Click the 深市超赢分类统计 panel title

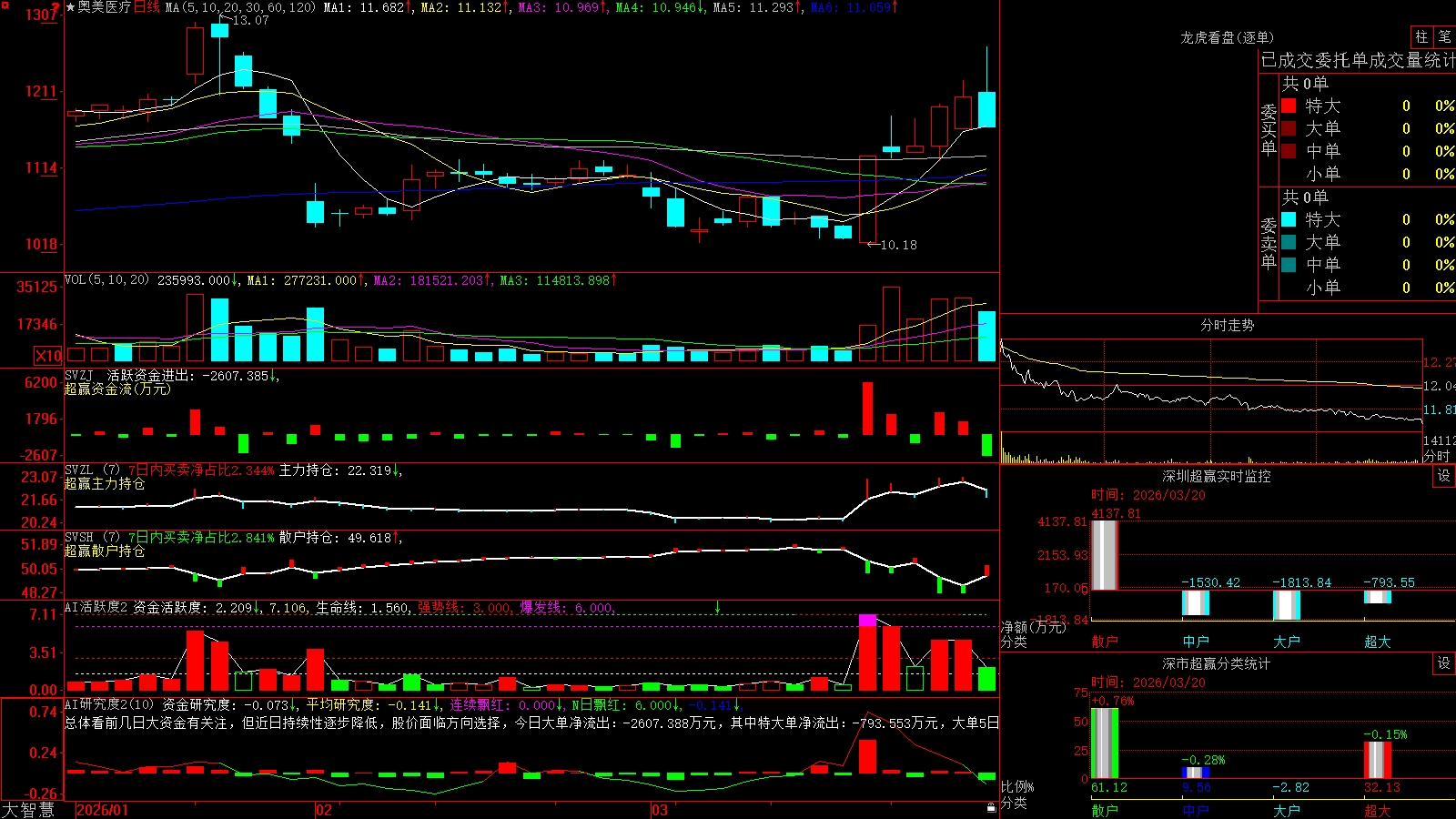pos(1217,663)
